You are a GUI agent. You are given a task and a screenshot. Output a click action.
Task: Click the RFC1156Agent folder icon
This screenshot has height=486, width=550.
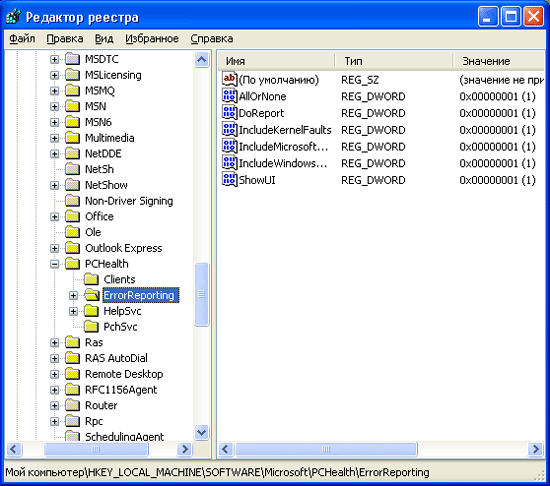click(73, 389)
